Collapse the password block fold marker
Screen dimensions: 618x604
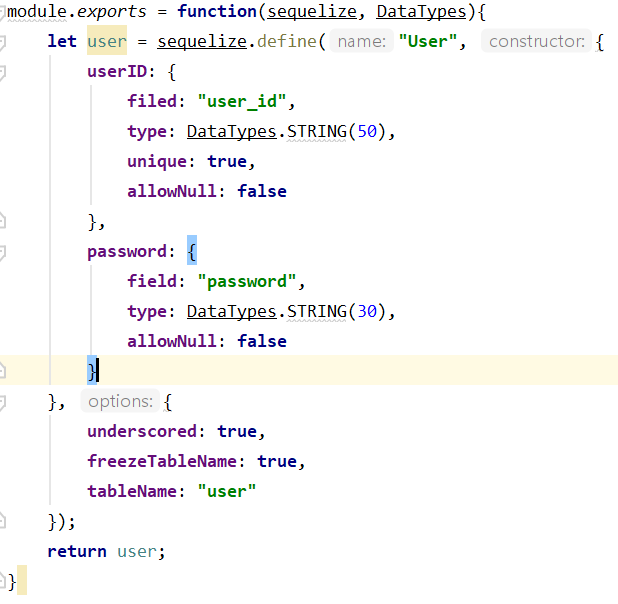coord(2,252)
